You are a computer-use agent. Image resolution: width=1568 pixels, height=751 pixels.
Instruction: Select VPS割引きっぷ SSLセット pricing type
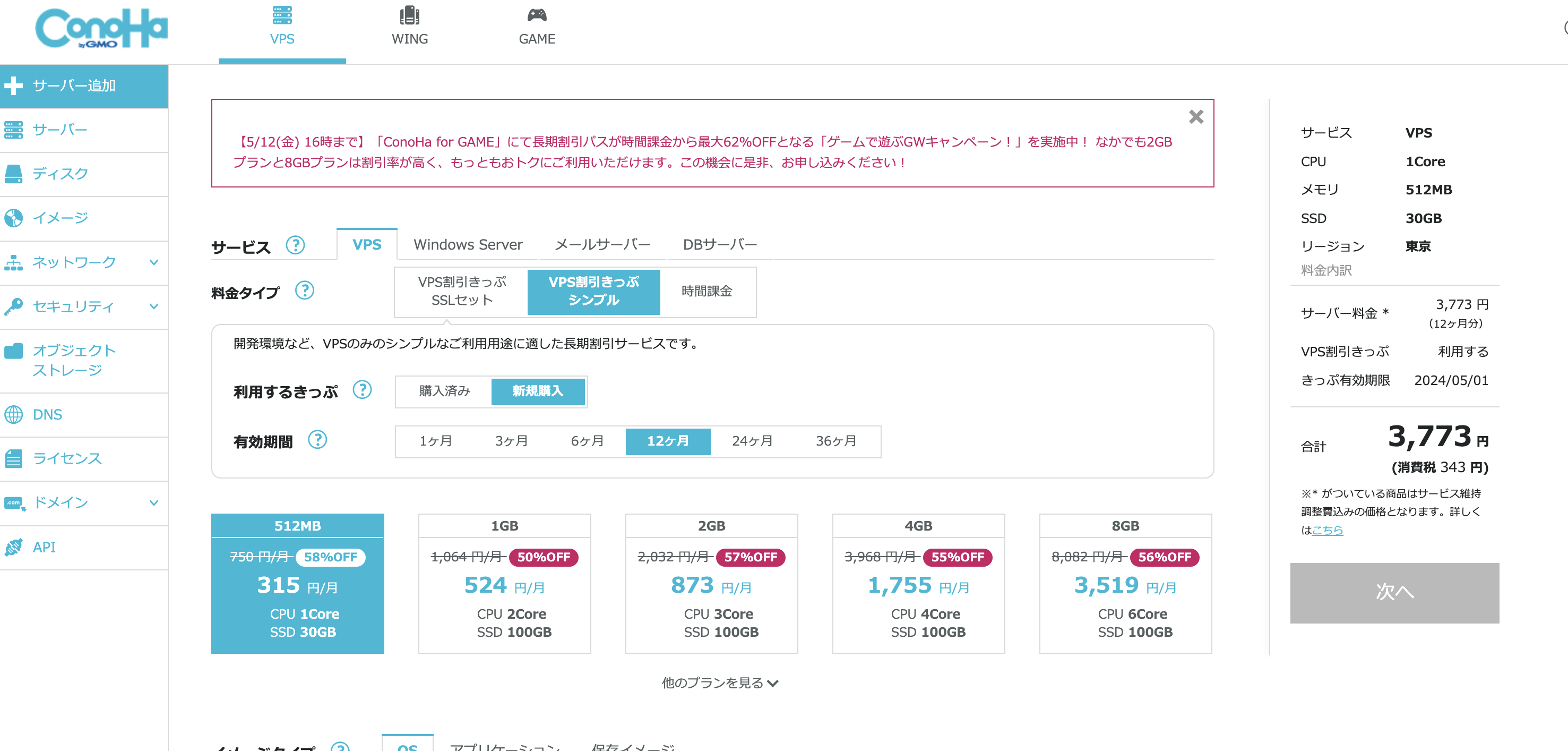click(x=461, y=291)
